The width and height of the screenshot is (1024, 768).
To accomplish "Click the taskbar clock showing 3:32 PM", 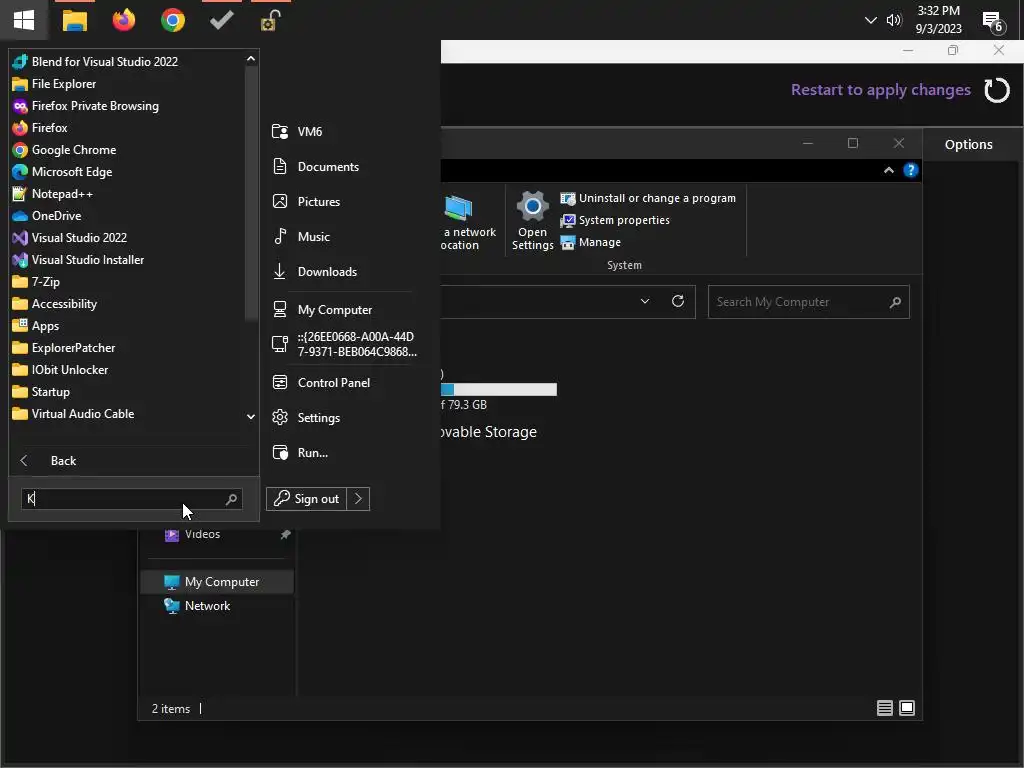I will pyautogui.click(x=938, y=20).
